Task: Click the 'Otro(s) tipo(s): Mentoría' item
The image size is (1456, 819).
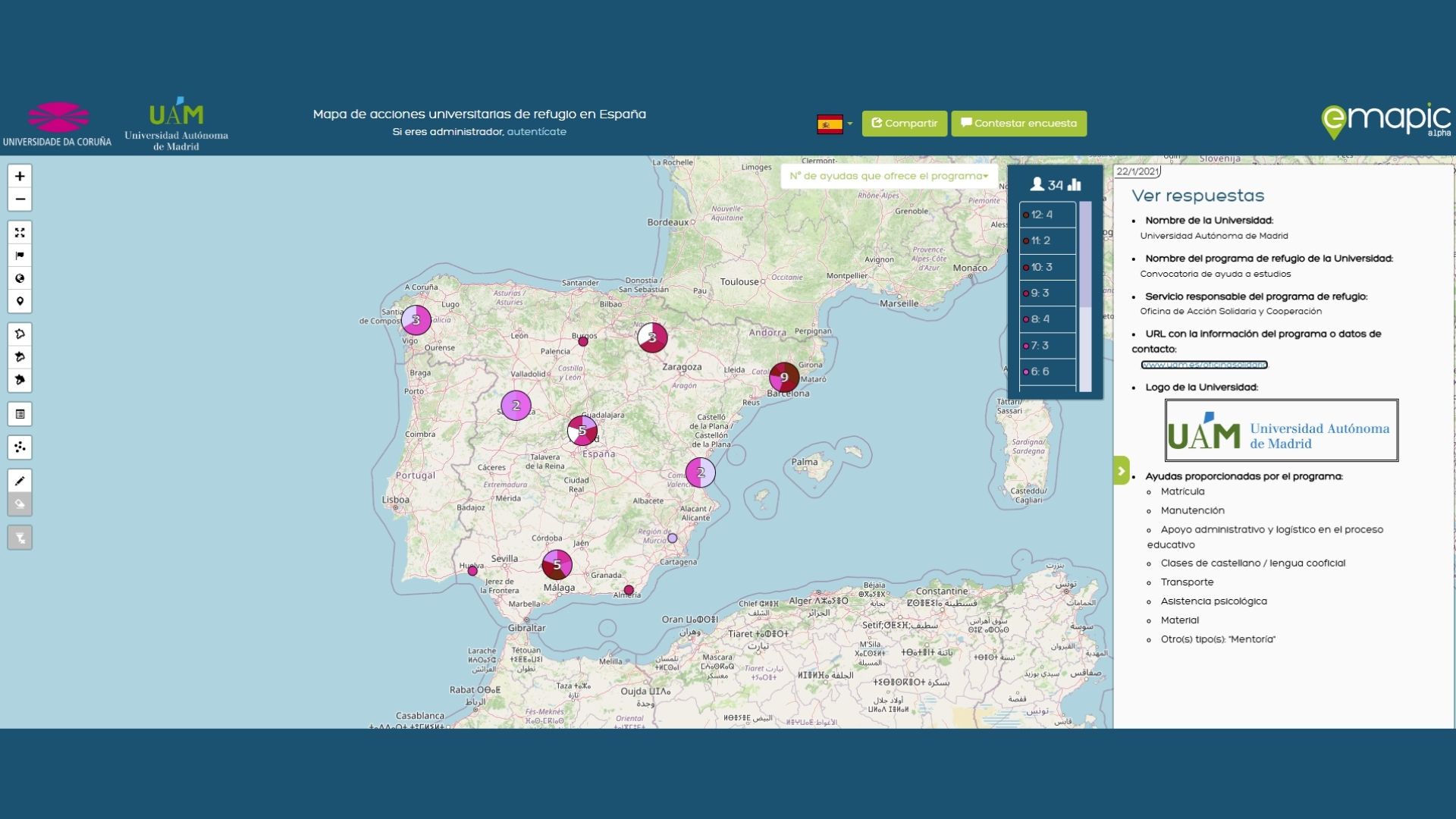Action: (1218, 639)
